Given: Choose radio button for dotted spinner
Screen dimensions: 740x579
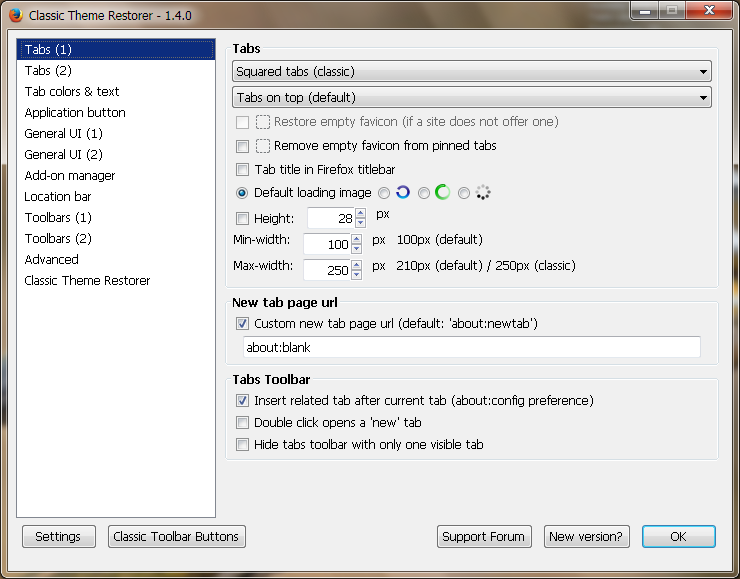Looking at the screenshot, I should pos(464,193).
